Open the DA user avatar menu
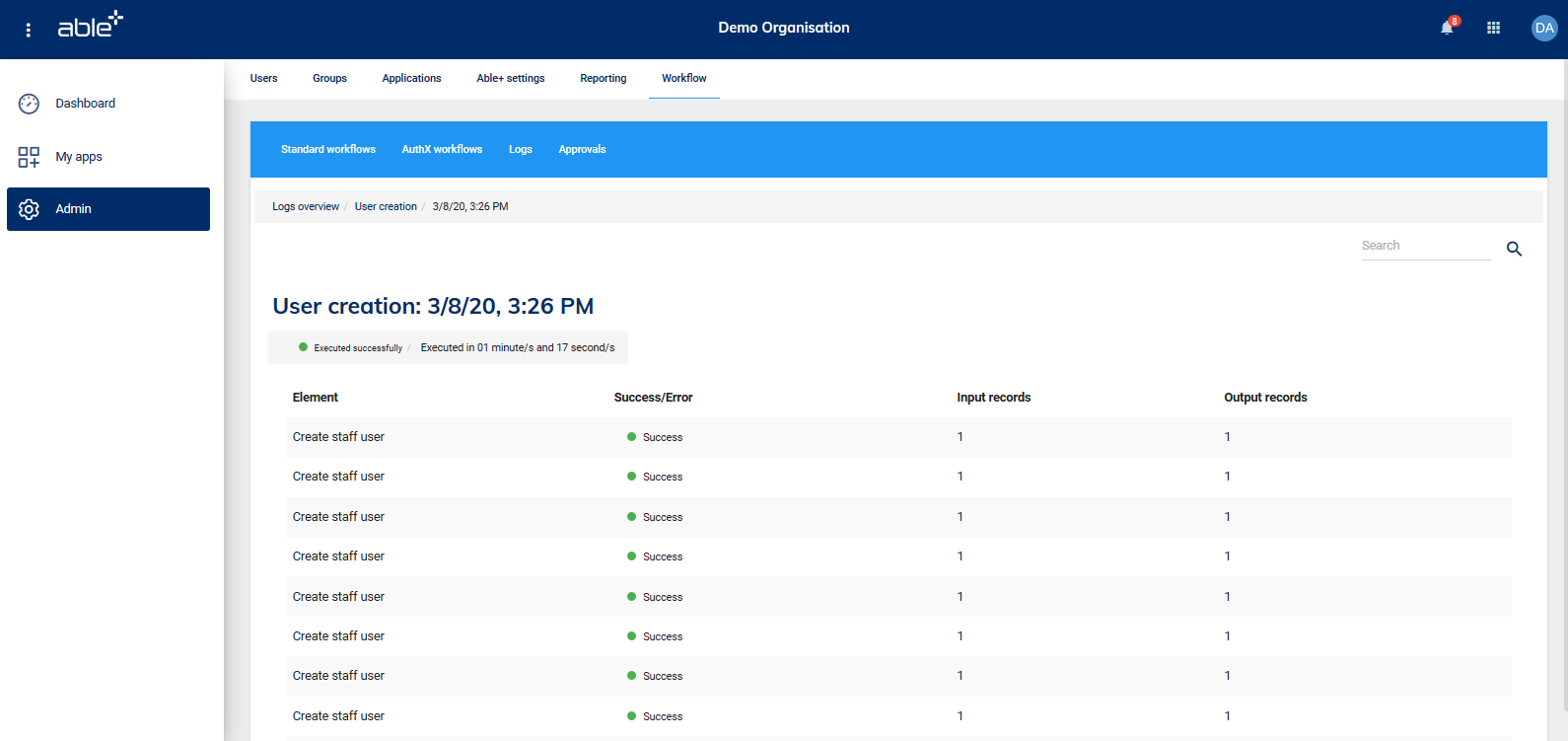This screenshot has width=1568, height=741. tap(1543, 28)
